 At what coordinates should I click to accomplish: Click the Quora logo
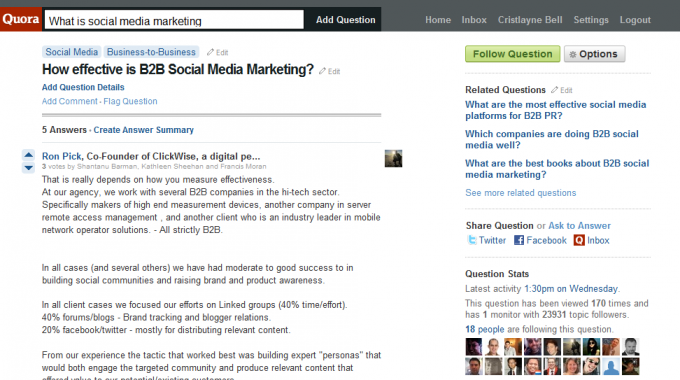[21, 19]
